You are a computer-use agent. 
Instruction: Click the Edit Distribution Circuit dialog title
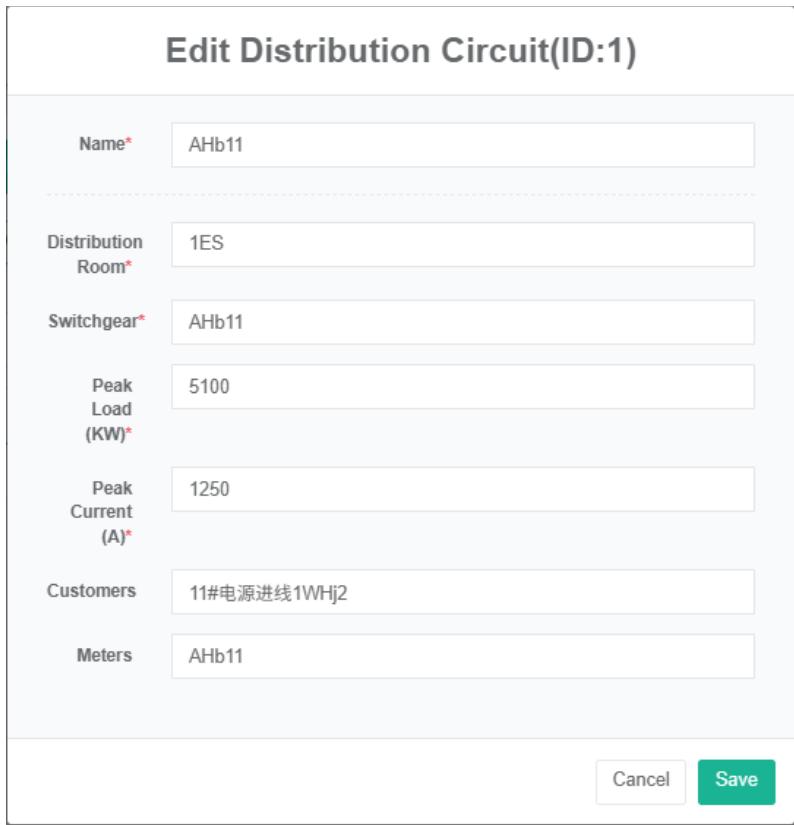tap(400, 52)
